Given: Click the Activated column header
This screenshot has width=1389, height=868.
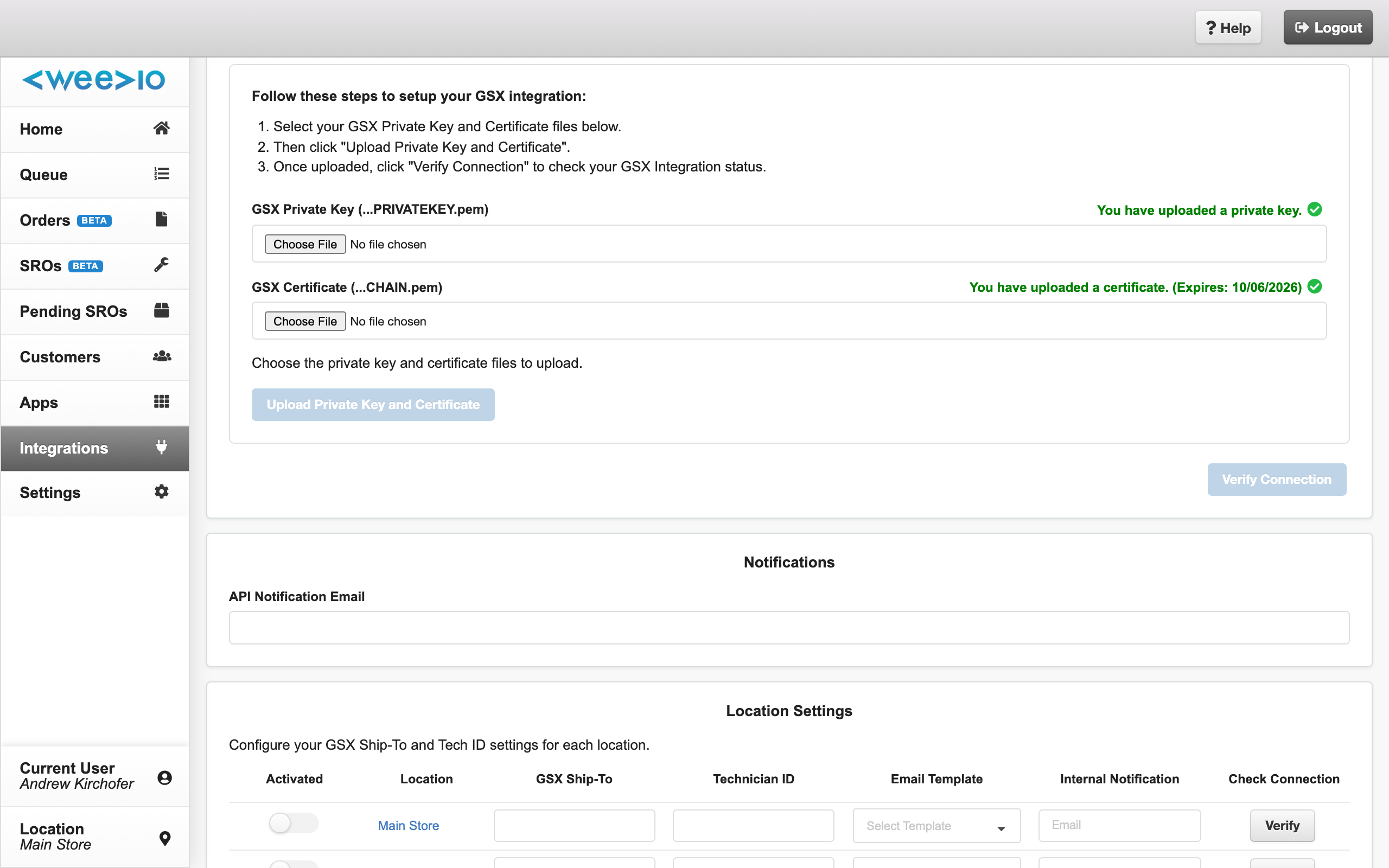Looking at the screenshot, I should [x=294, y=779].
